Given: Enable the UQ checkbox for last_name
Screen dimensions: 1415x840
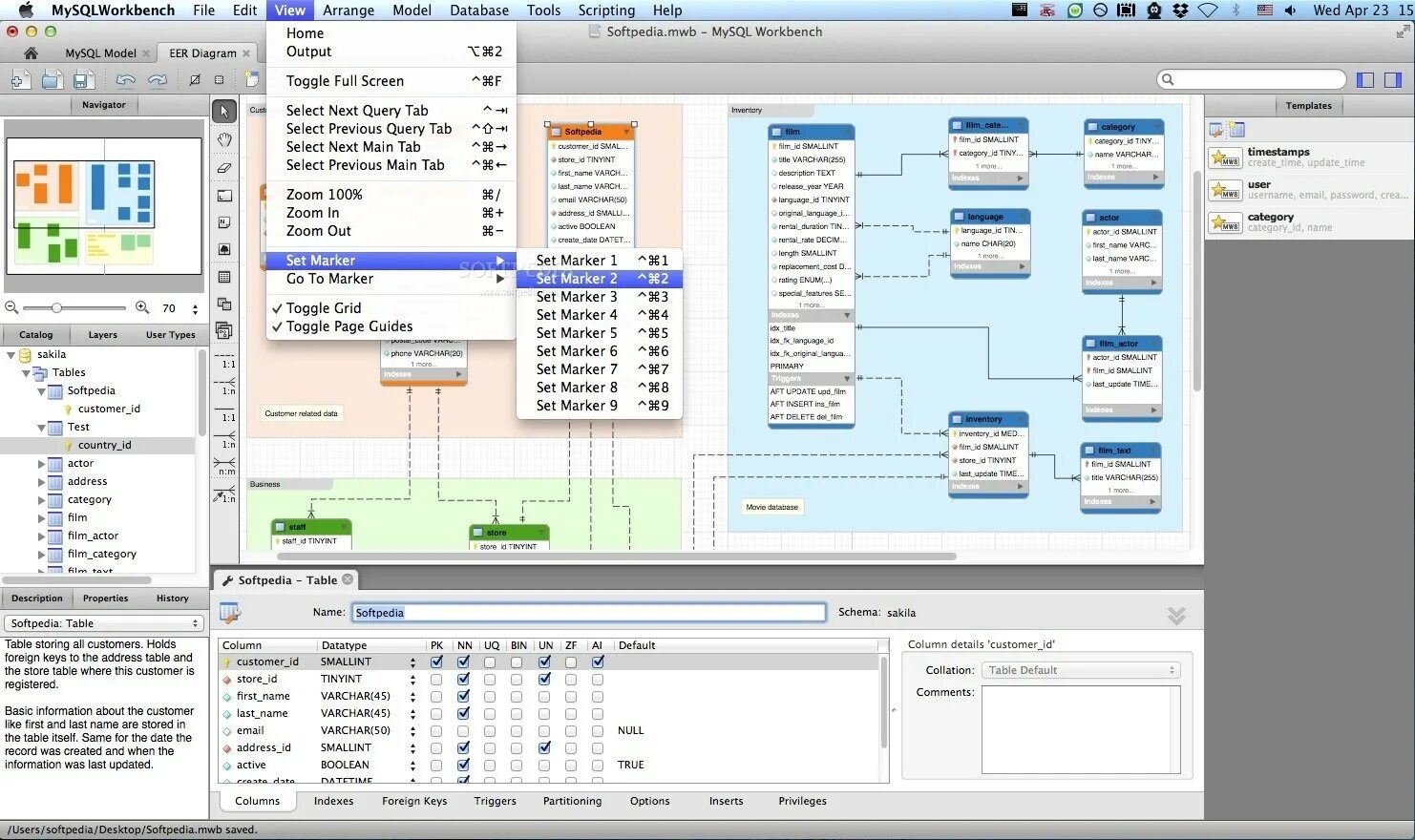Looking at the screenshot, I should (490, 713).
